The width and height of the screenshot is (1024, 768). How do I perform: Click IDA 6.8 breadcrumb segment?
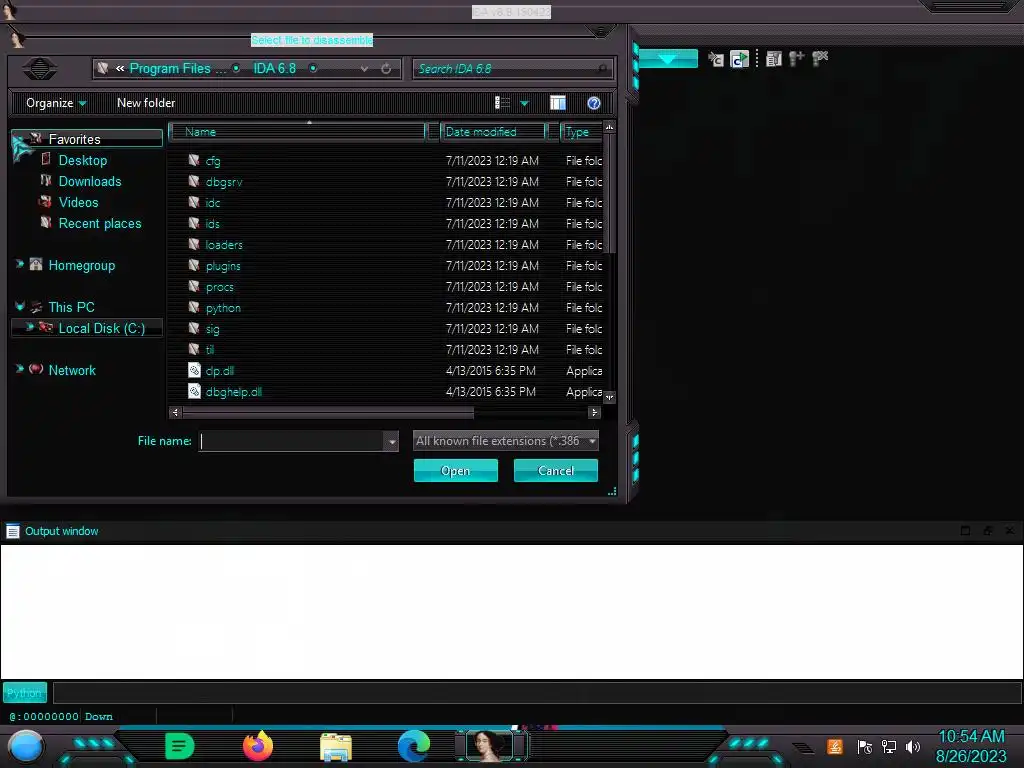274,69
